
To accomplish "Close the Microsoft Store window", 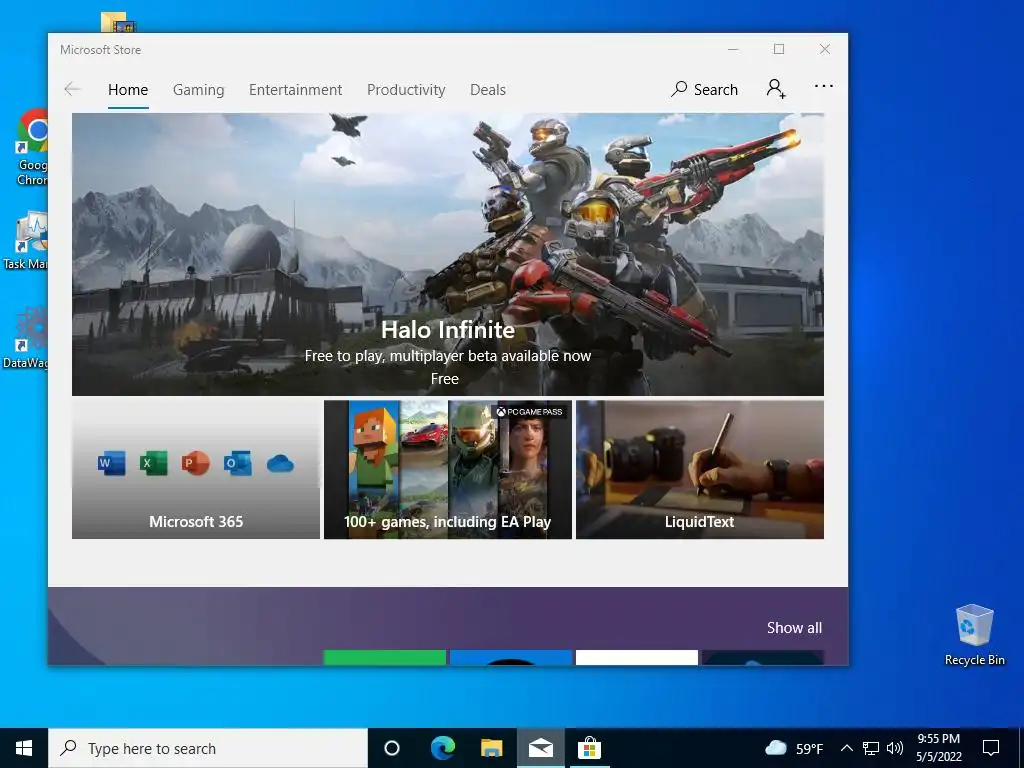I will point(825,50).
